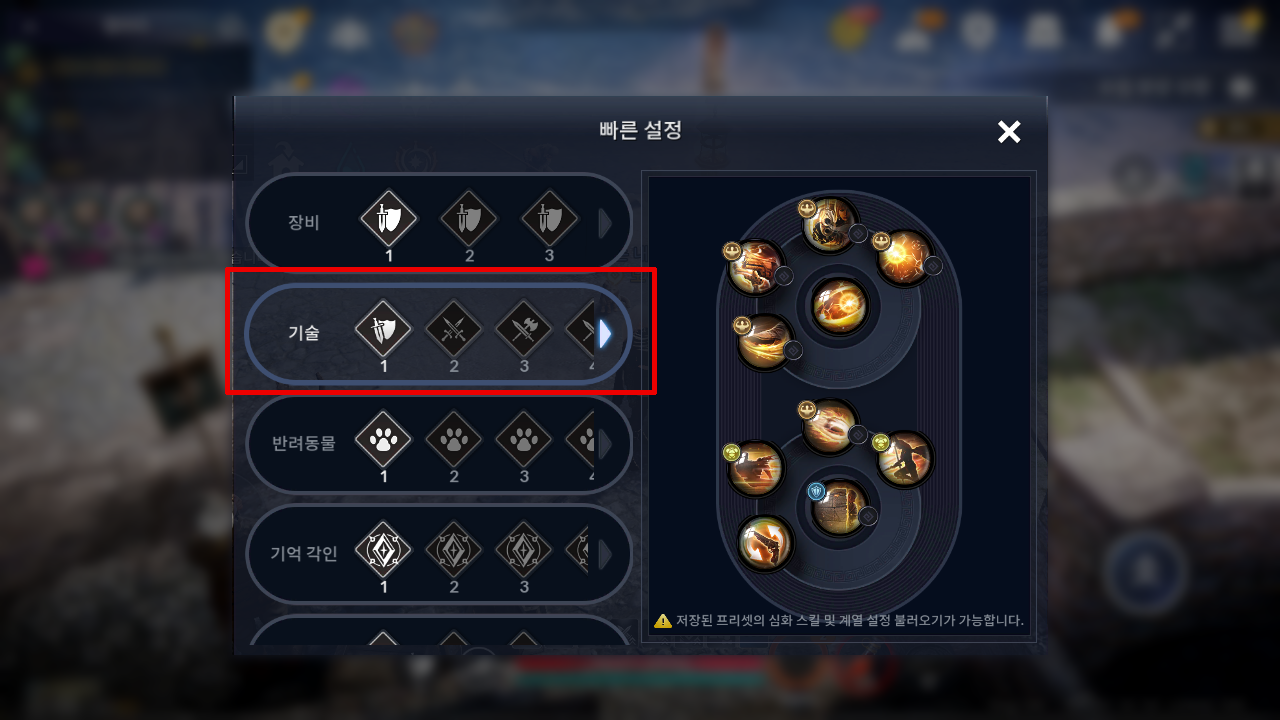Open the 반려동물 category row label
The height and width of the screenshot is (720, 1280).
point(304,444)
